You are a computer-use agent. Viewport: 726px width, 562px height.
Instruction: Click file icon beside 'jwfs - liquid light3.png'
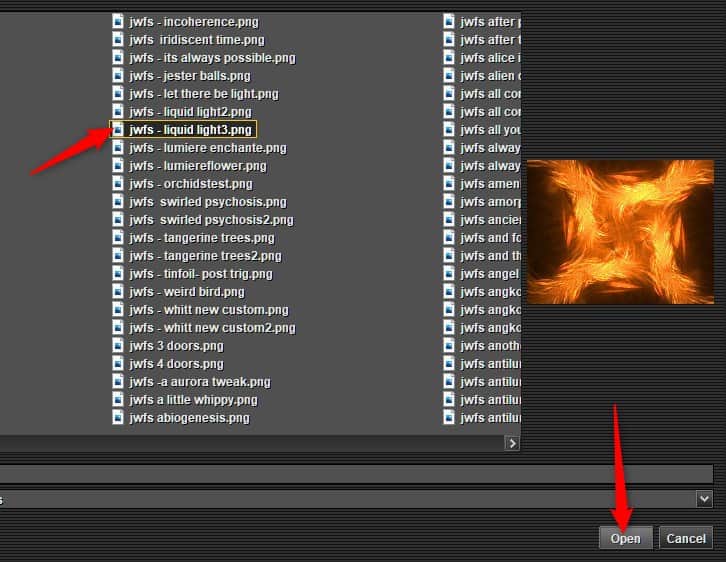coord(118,130)
